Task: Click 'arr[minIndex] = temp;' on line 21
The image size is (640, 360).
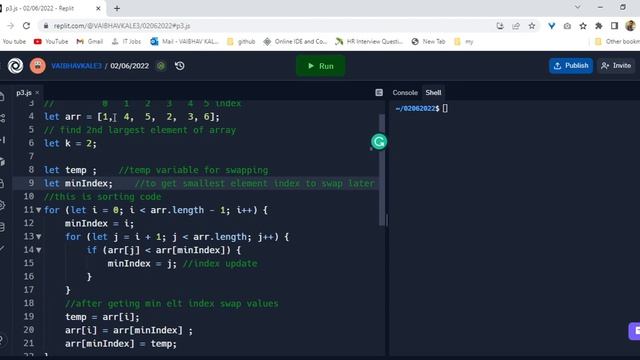Action: point(121,344)
